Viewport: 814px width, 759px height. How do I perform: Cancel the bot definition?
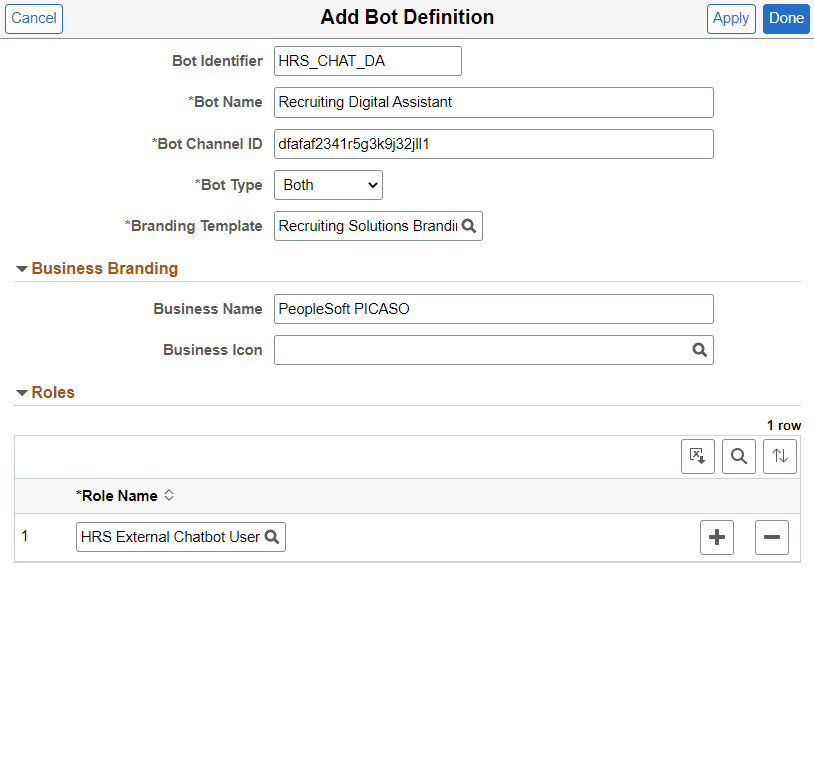tap(33, 19)
